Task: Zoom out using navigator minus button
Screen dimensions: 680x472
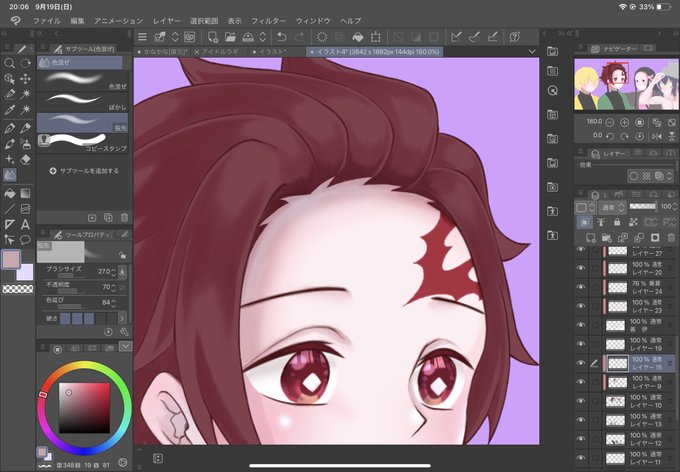Action: [x=609, y=122]
